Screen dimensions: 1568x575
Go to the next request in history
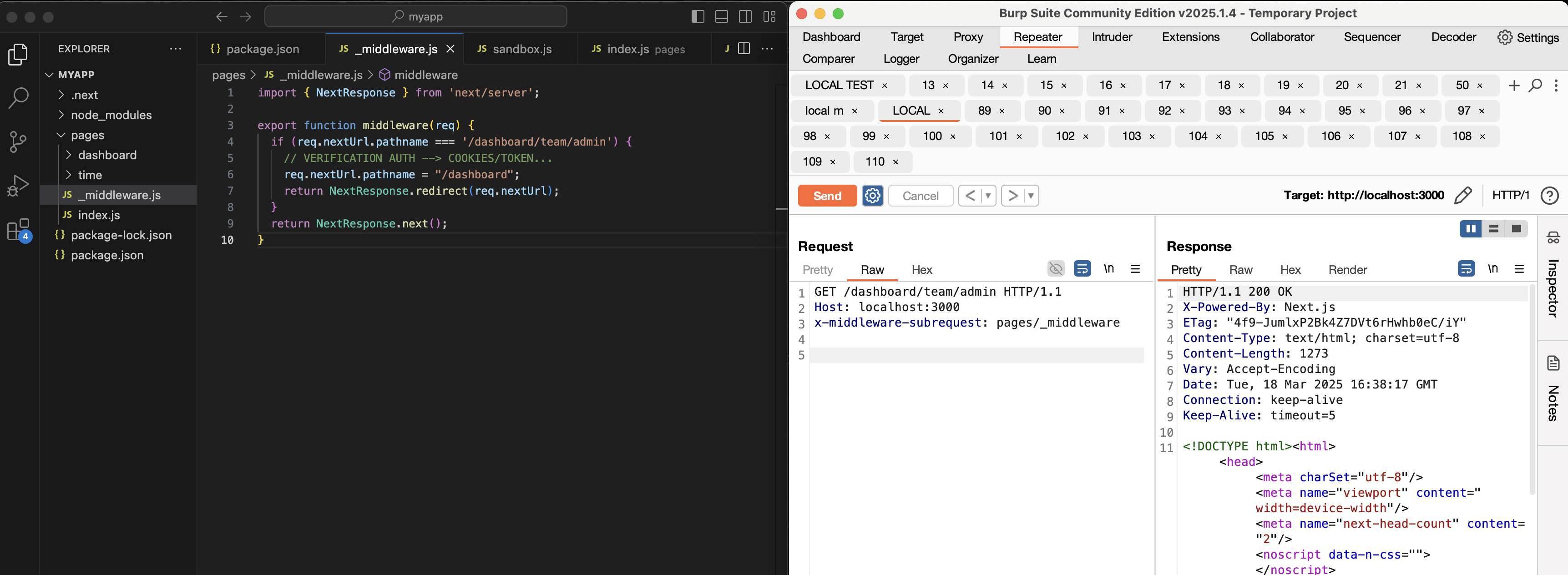(x=1013, y=196)
